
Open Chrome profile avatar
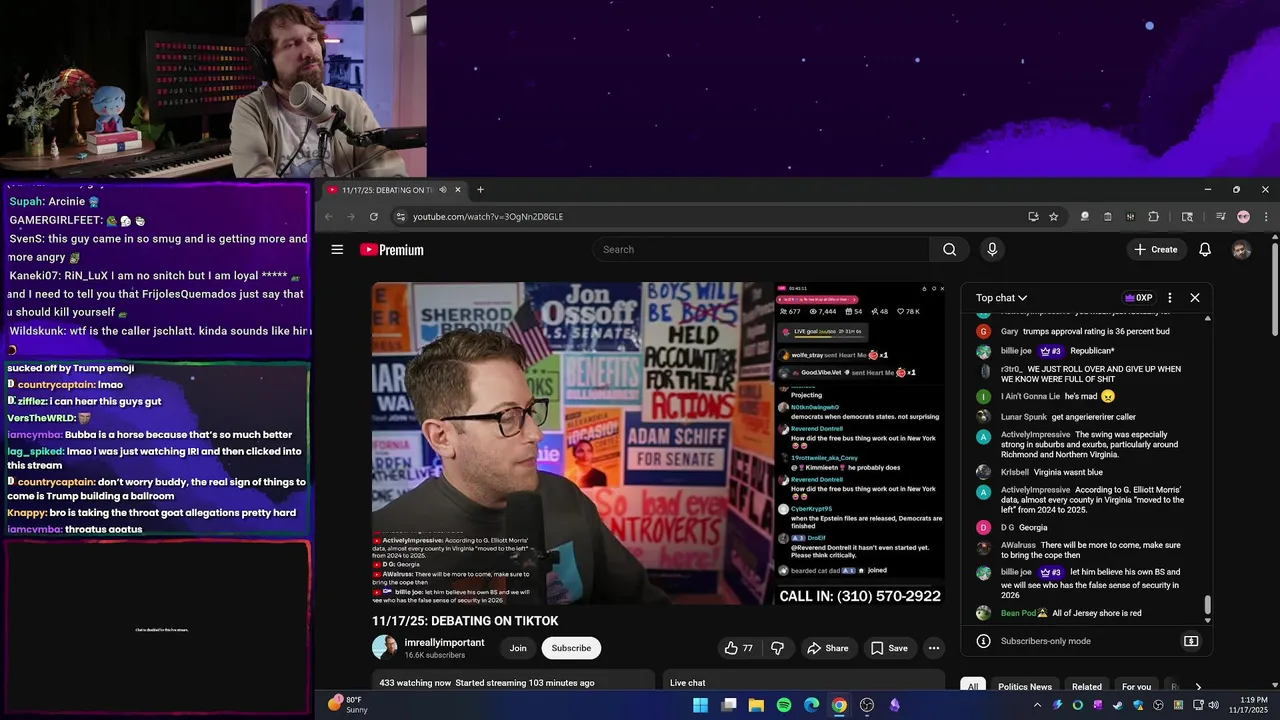1243,217
